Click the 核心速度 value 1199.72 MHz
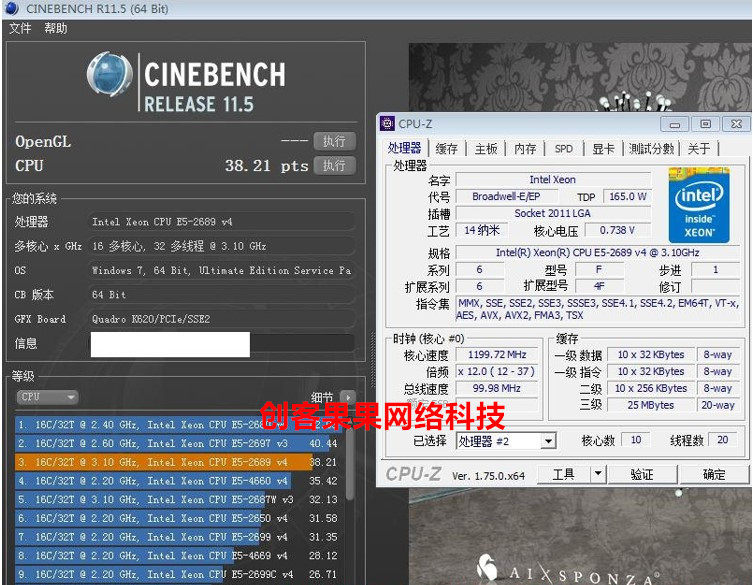 (x=497, y=355)
